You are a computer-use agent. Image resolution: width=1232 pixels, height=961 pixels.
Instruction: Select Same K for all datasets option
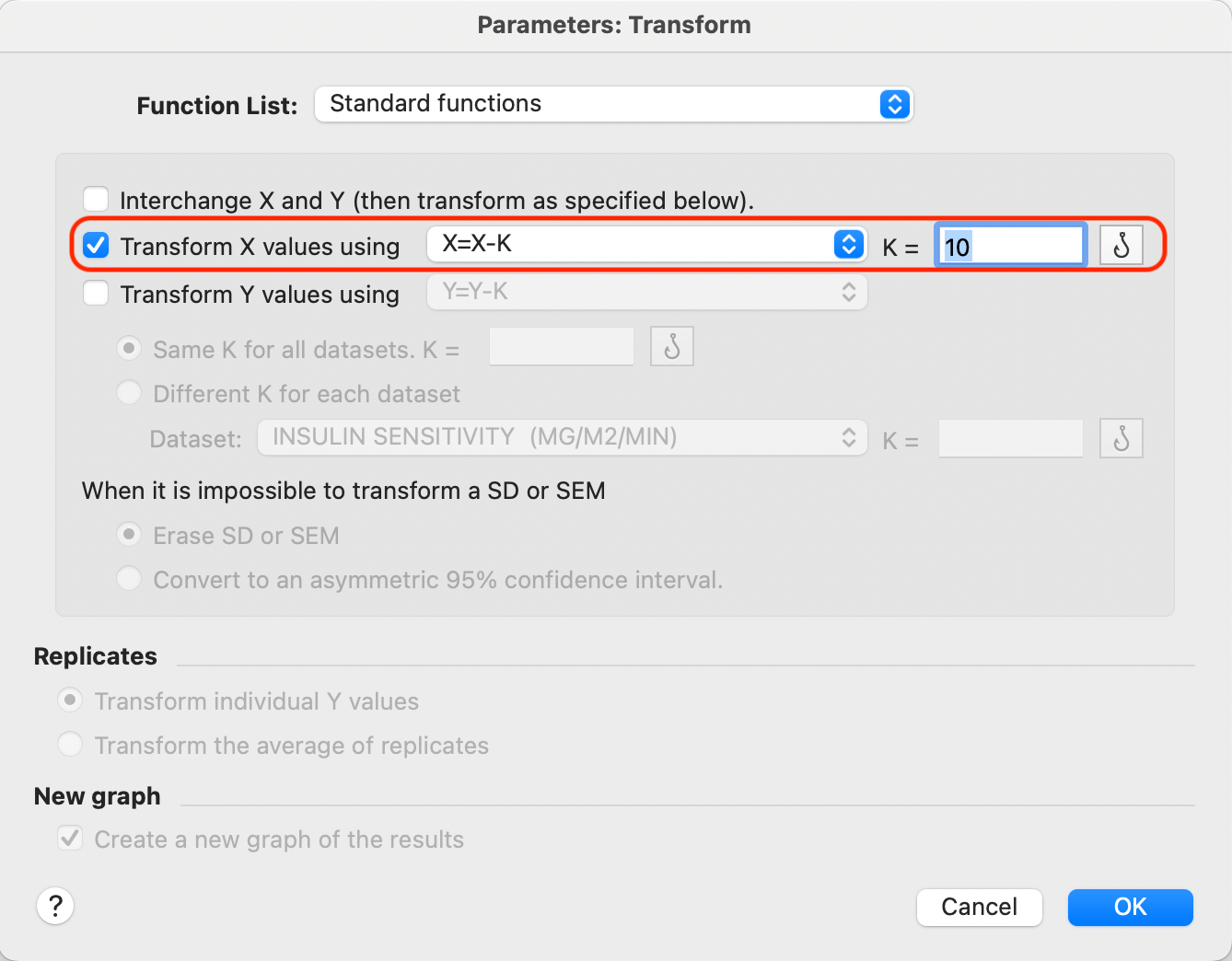point(129,349)
